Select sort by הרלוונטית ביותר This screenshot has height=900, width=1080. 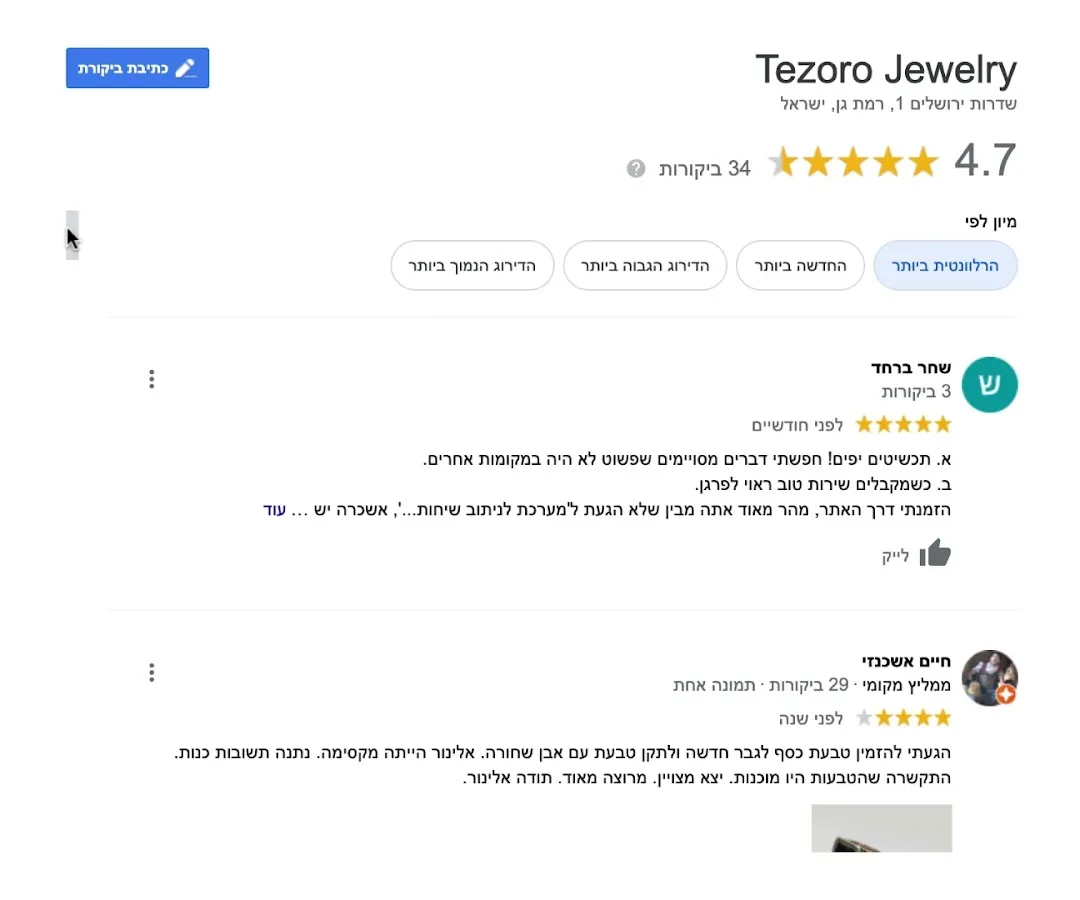click(945, 266)
